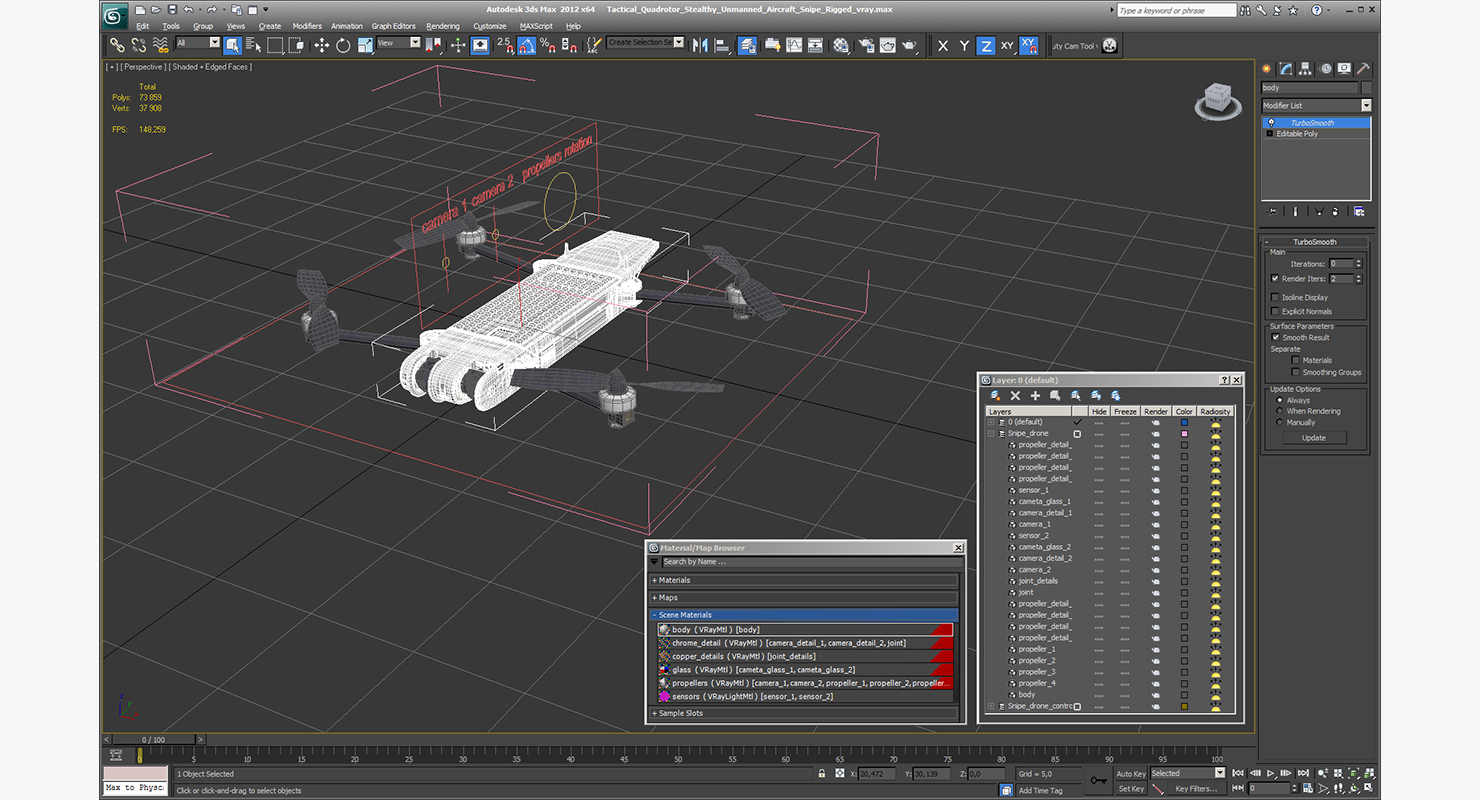Open Select by Name dialog
1480x800 pixels.
pyautogui.click(x=253, y=45)
